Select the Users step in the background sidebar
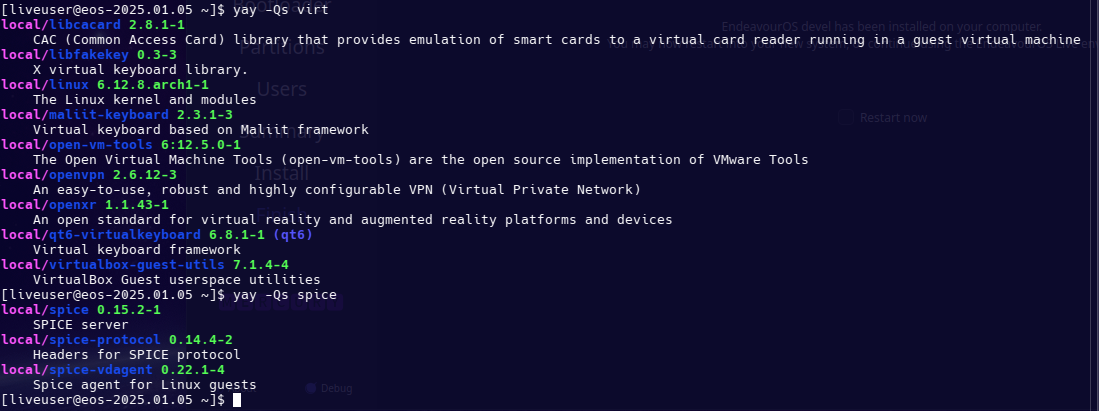1099x411 pixels. click(x=282, y=90)
